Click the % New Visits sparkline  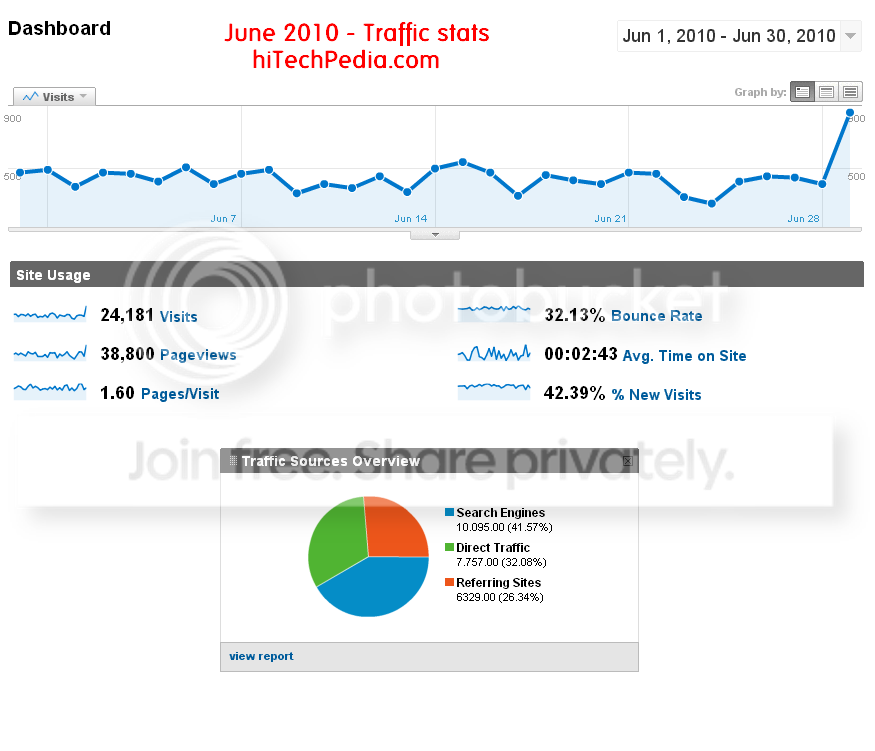[494, 391]
